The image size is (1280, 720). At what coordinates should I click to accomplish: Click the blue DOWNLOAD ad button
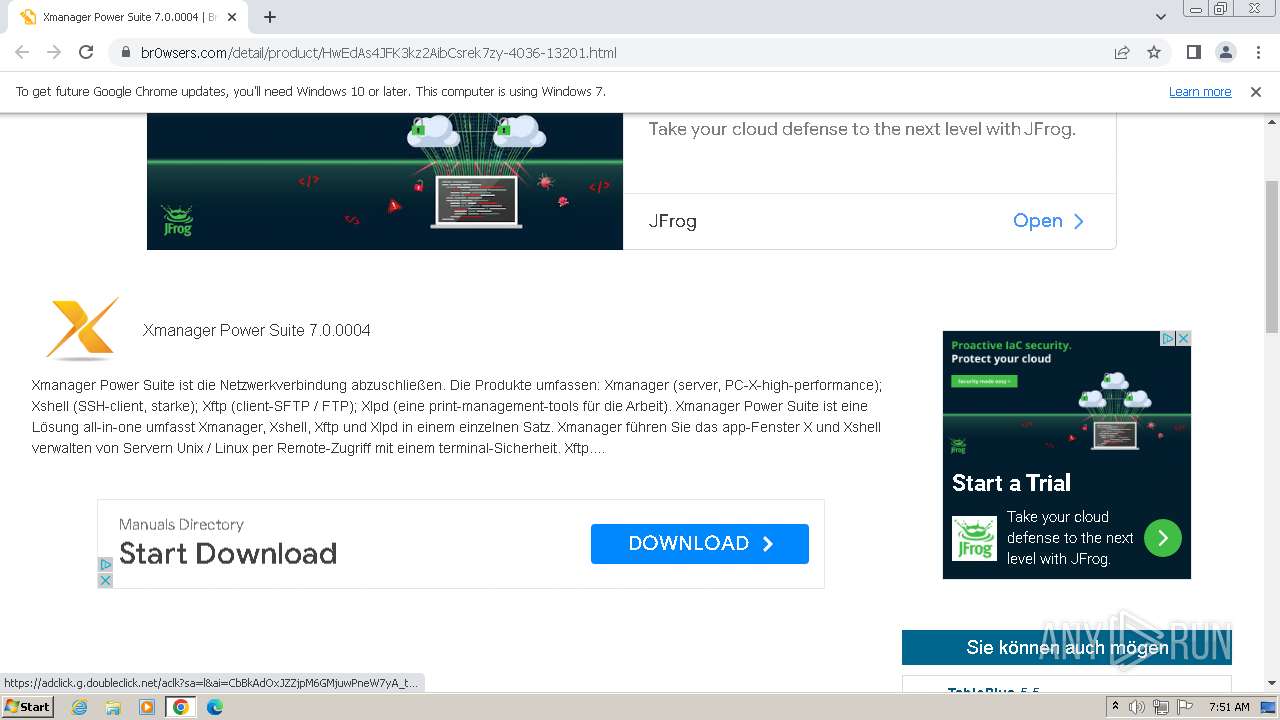point(700,543)
